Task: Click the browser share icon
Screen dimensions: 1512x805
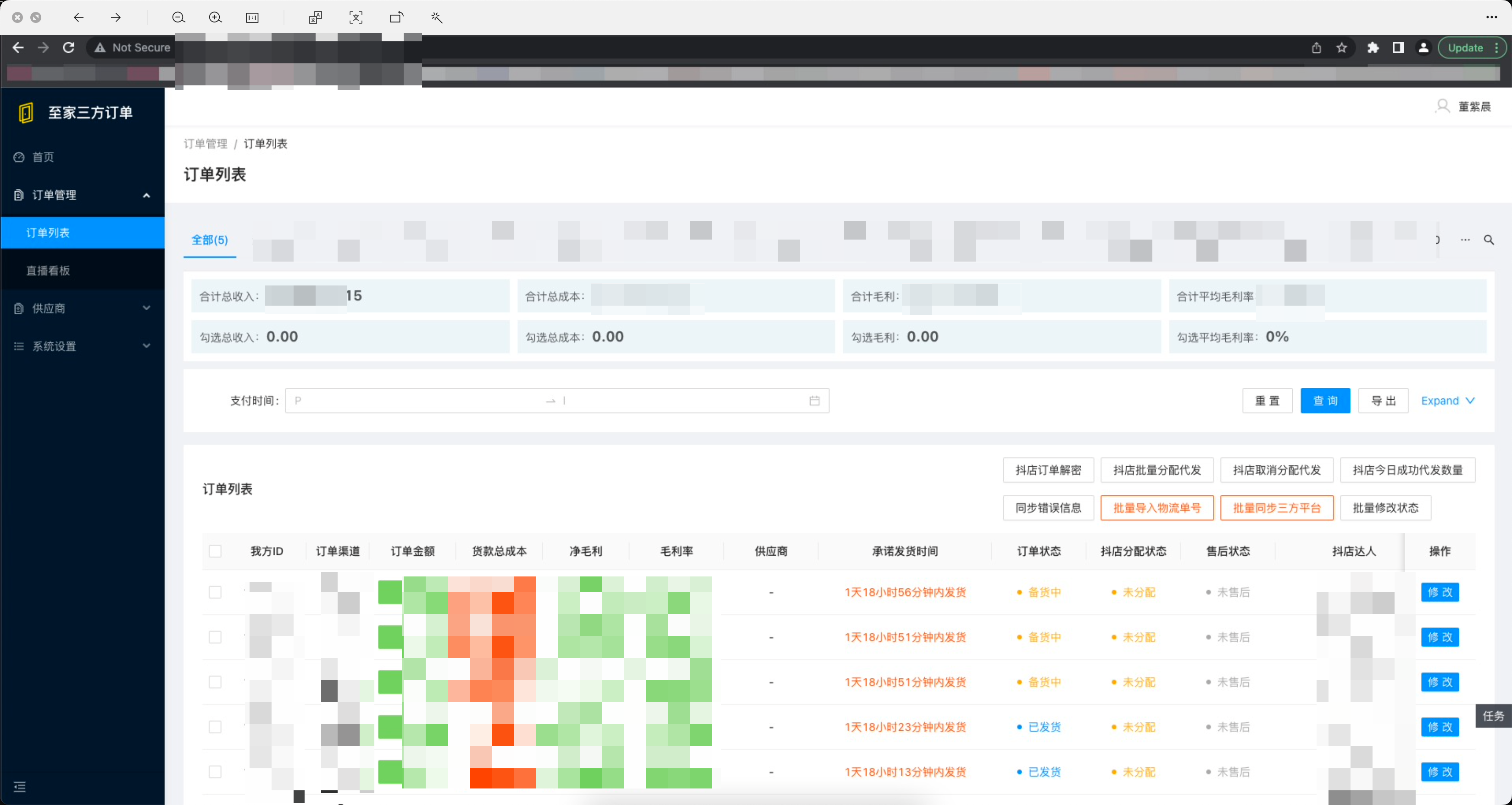Action: pos(1317,48)
